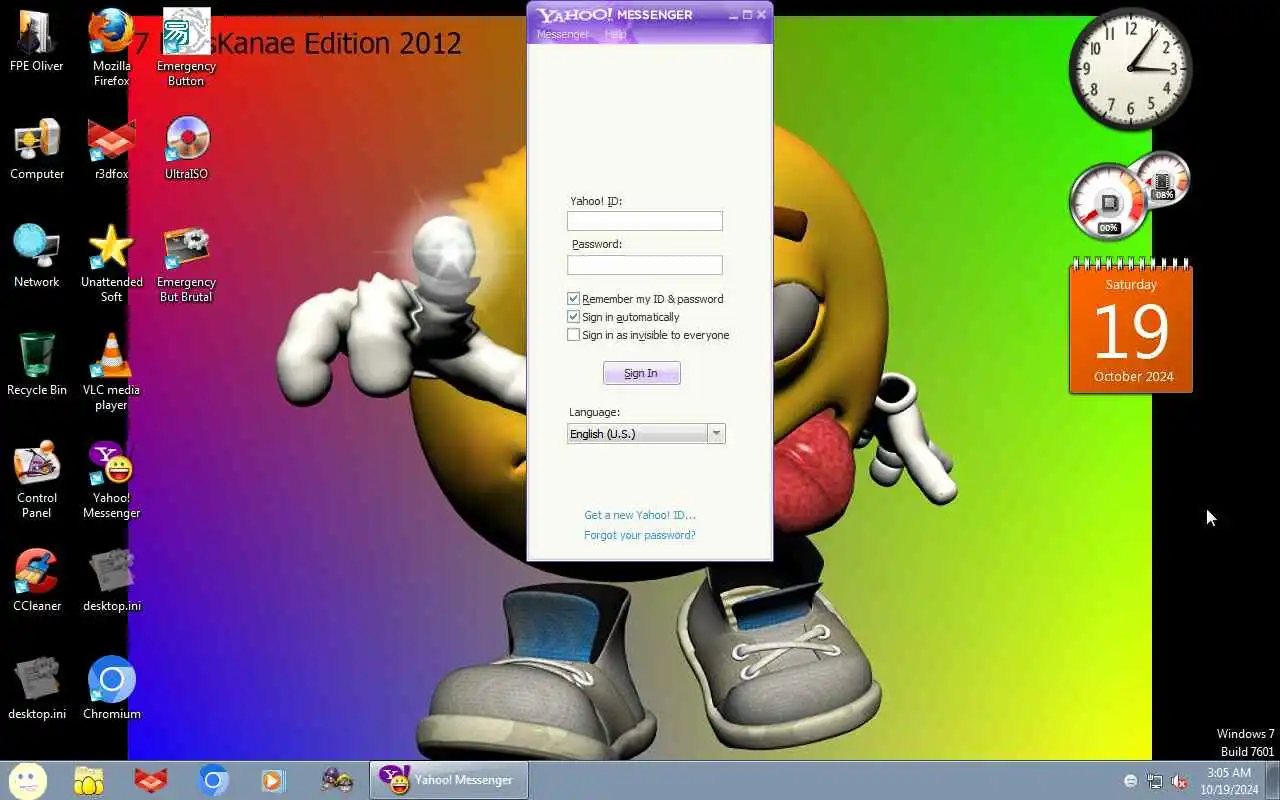Launch the Chromium taskbar icon
This screenshot has width=1280, height=800.
[213, 780]
